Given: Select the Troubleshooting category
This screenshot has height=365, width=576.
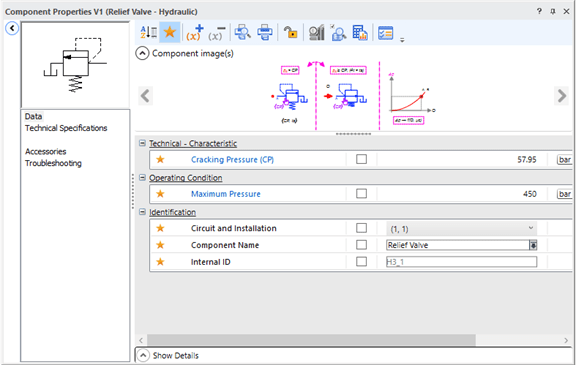Looking at the screenshot, I should 53,163.
